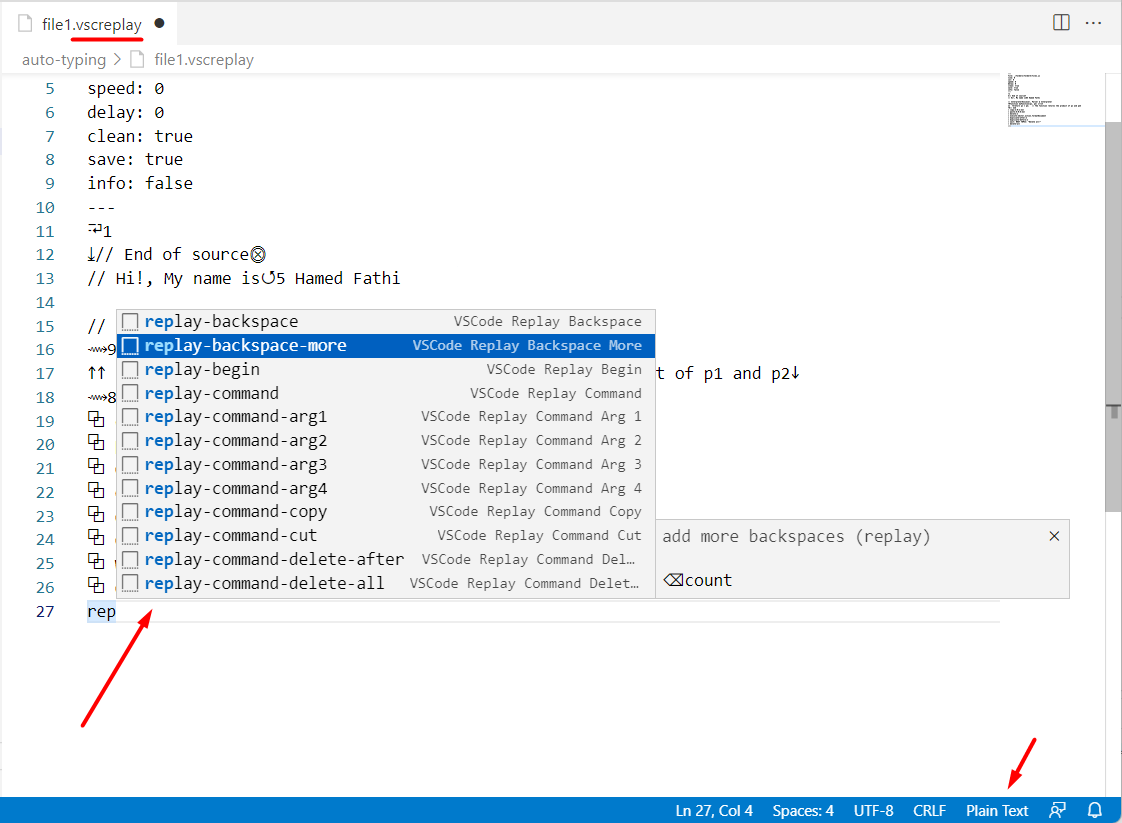Select the replay-command-delete-after suggestion
1122x823 pixels.
click(386, 559)
